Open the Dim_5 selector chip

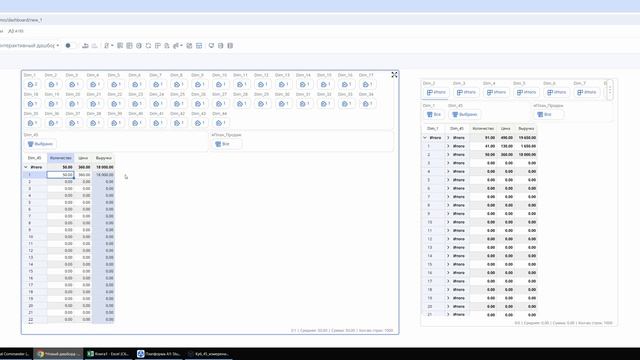pos(116,84)
